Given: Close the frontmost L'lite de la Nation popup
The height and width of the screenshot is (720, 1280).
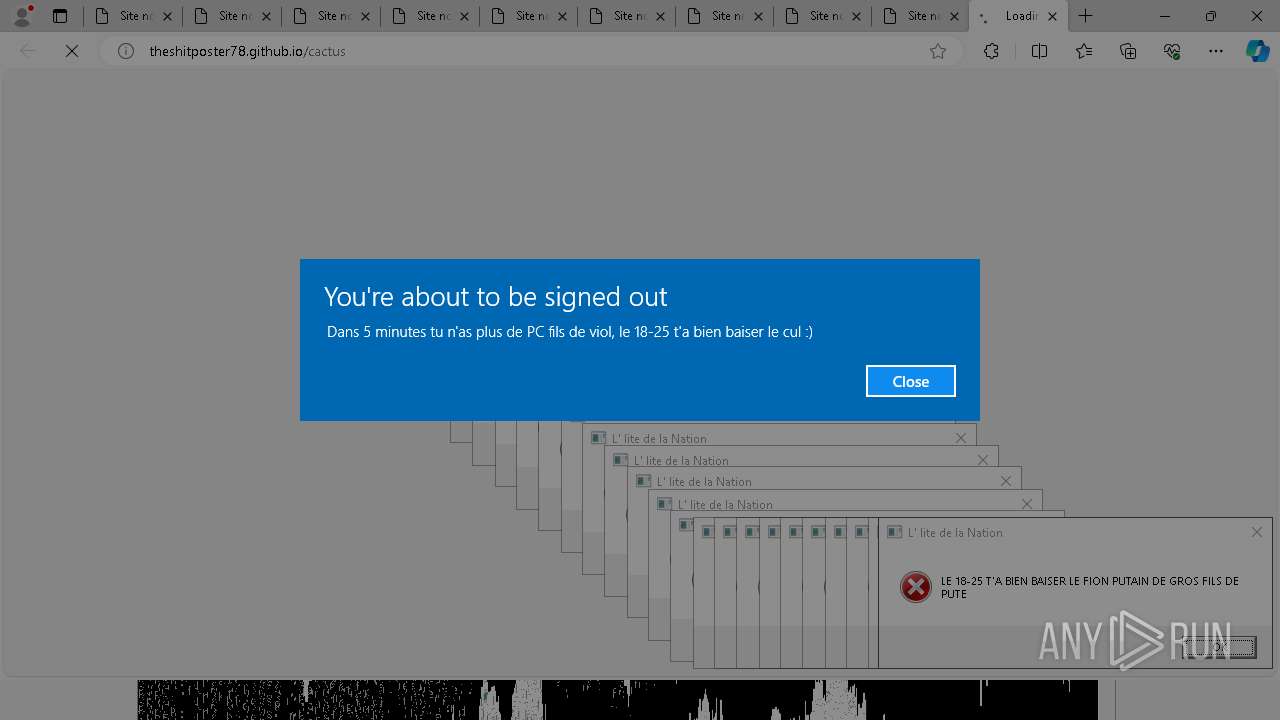Looking at the screenshot, I should click(1257, 532).
